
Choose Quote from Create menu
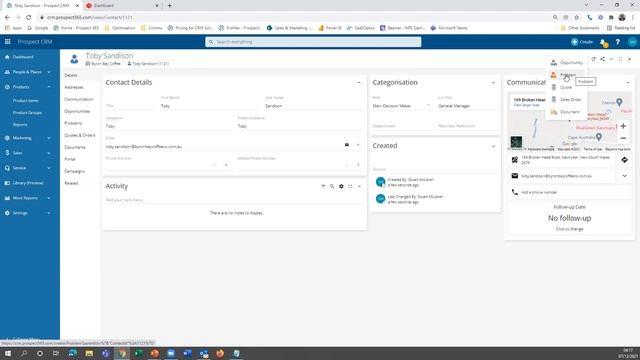567,87
